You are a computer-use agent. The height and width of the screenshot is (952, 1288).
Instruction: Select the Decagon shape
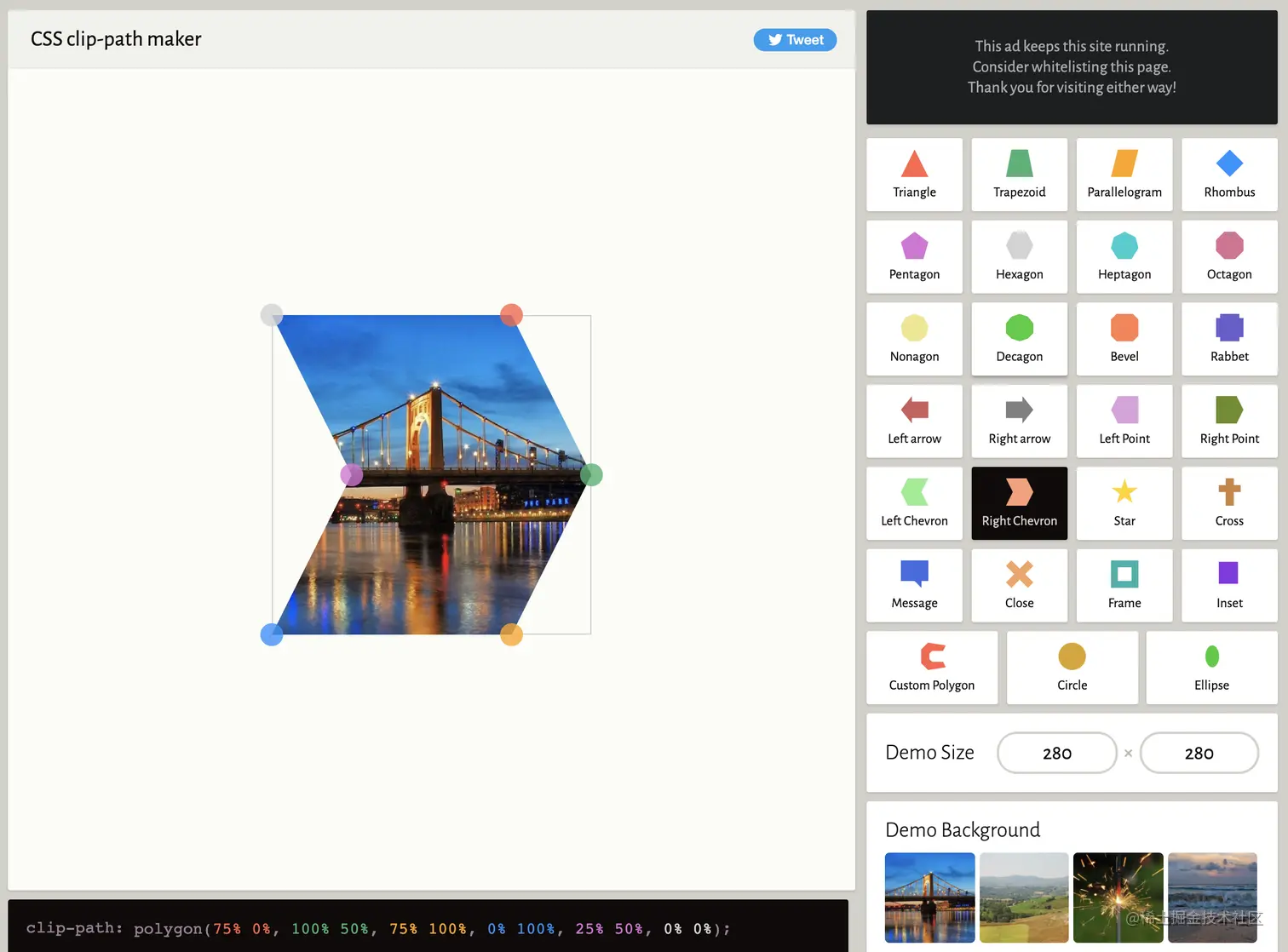click(1019, 339)
